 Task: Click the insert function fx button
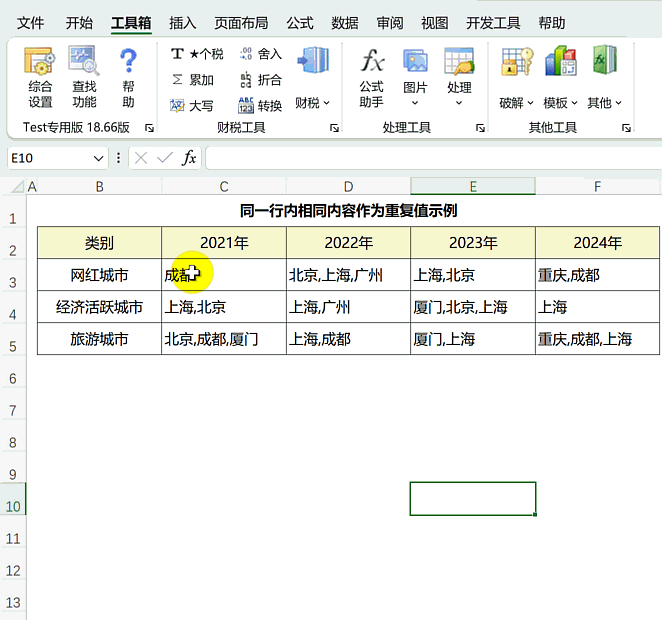pyautogui.click(x=189, y=158)
